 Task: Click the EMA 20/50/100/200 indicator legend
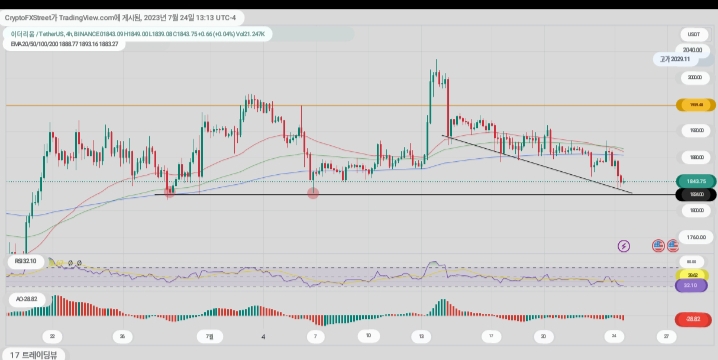[64, 44]
